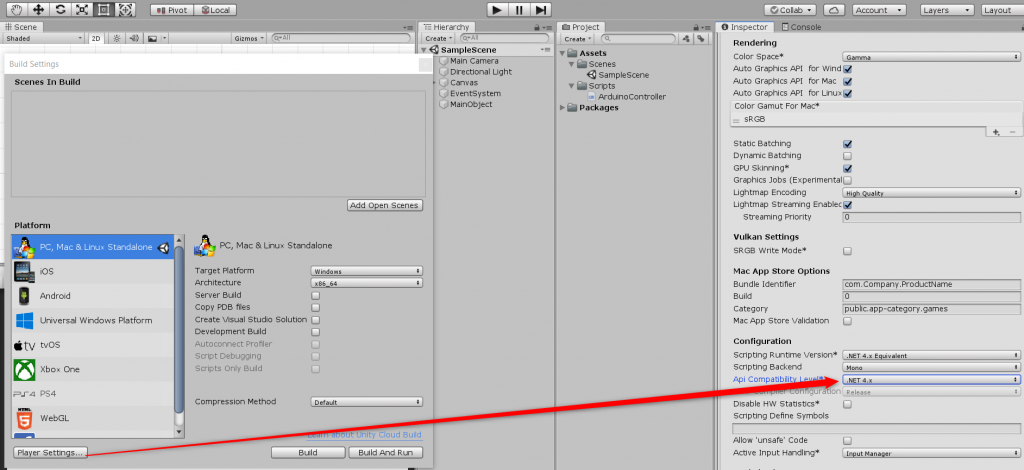Select the iOS platform
Image resolution: width=1024 pixels, height=470 pixels.
93,272
